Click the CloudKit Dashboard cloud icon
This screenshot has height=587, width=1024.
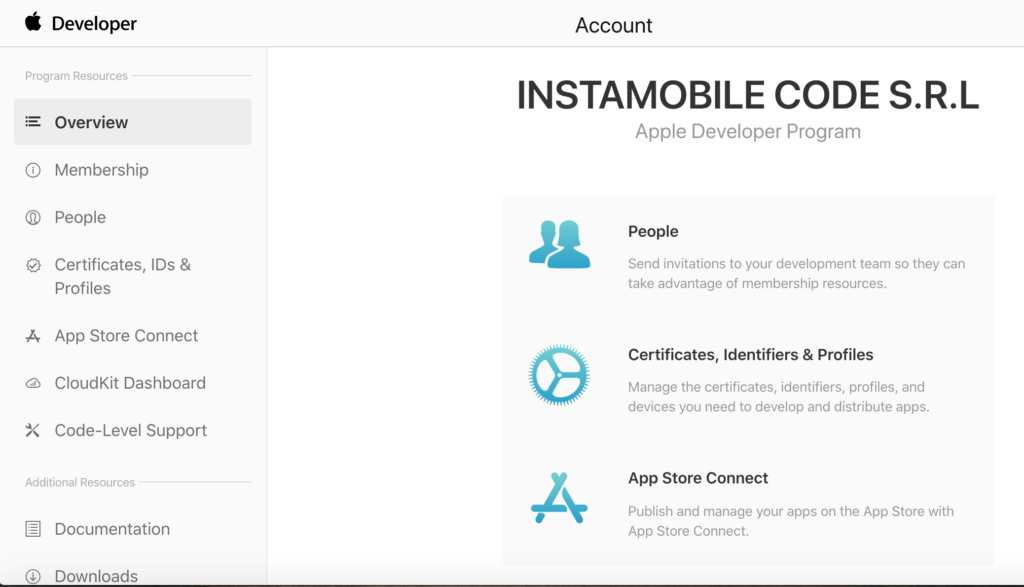click(33, 384)
